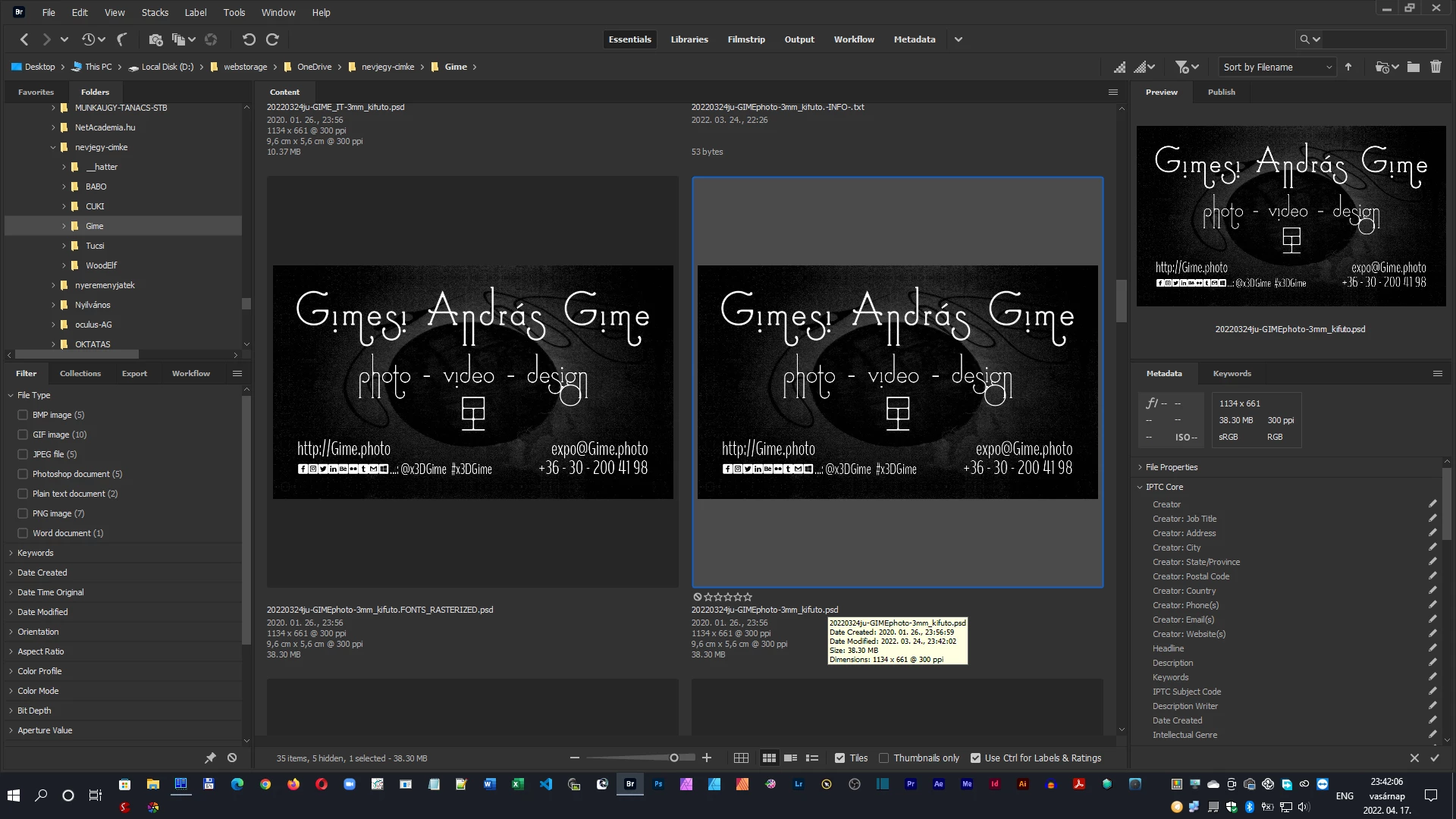Enable Thumbnails only checkbox
This screenshot has height=819, width=1456.
point(884,758)
